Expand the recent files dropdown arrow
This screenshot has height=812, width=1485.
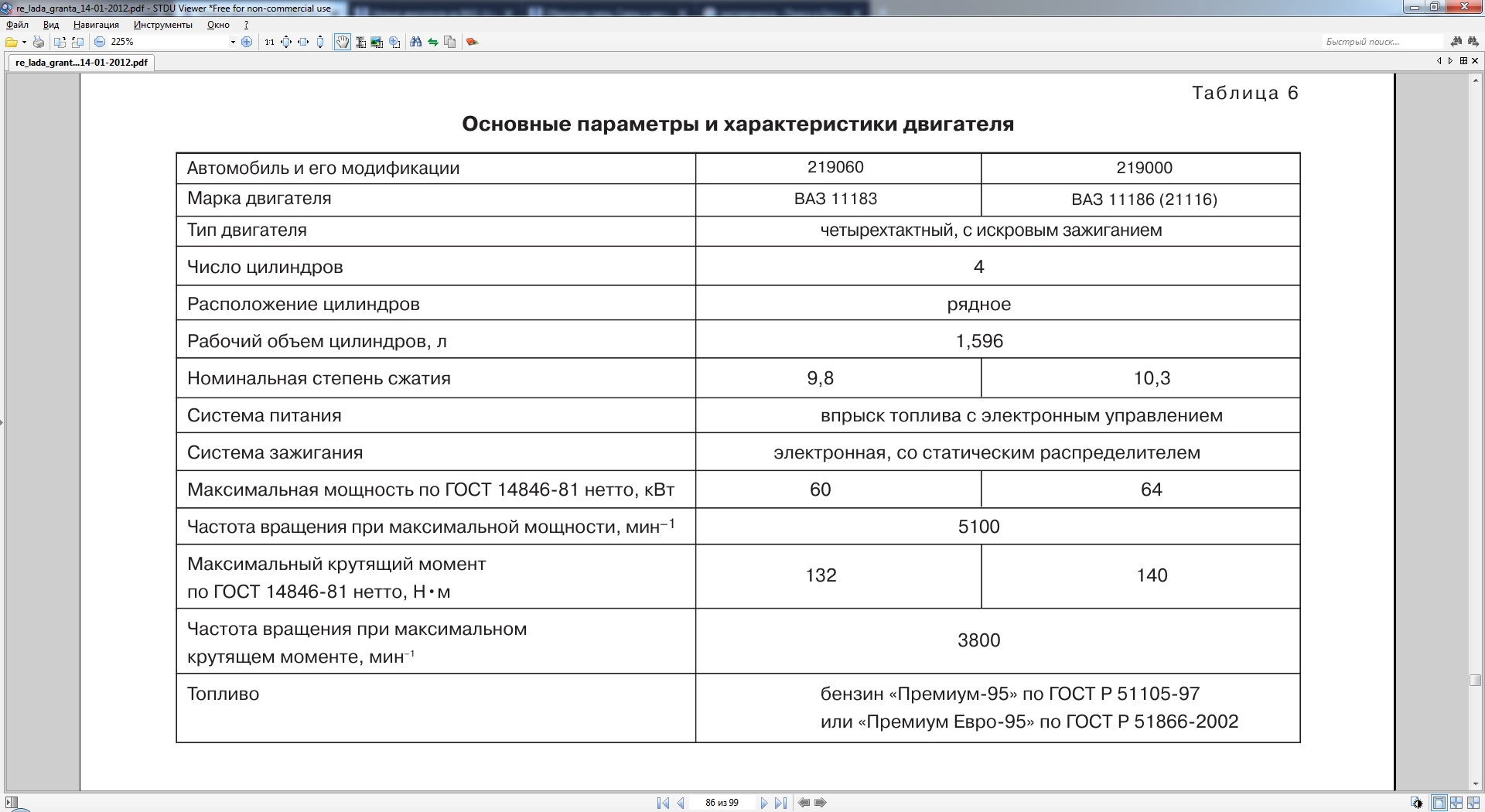point(24,42)
